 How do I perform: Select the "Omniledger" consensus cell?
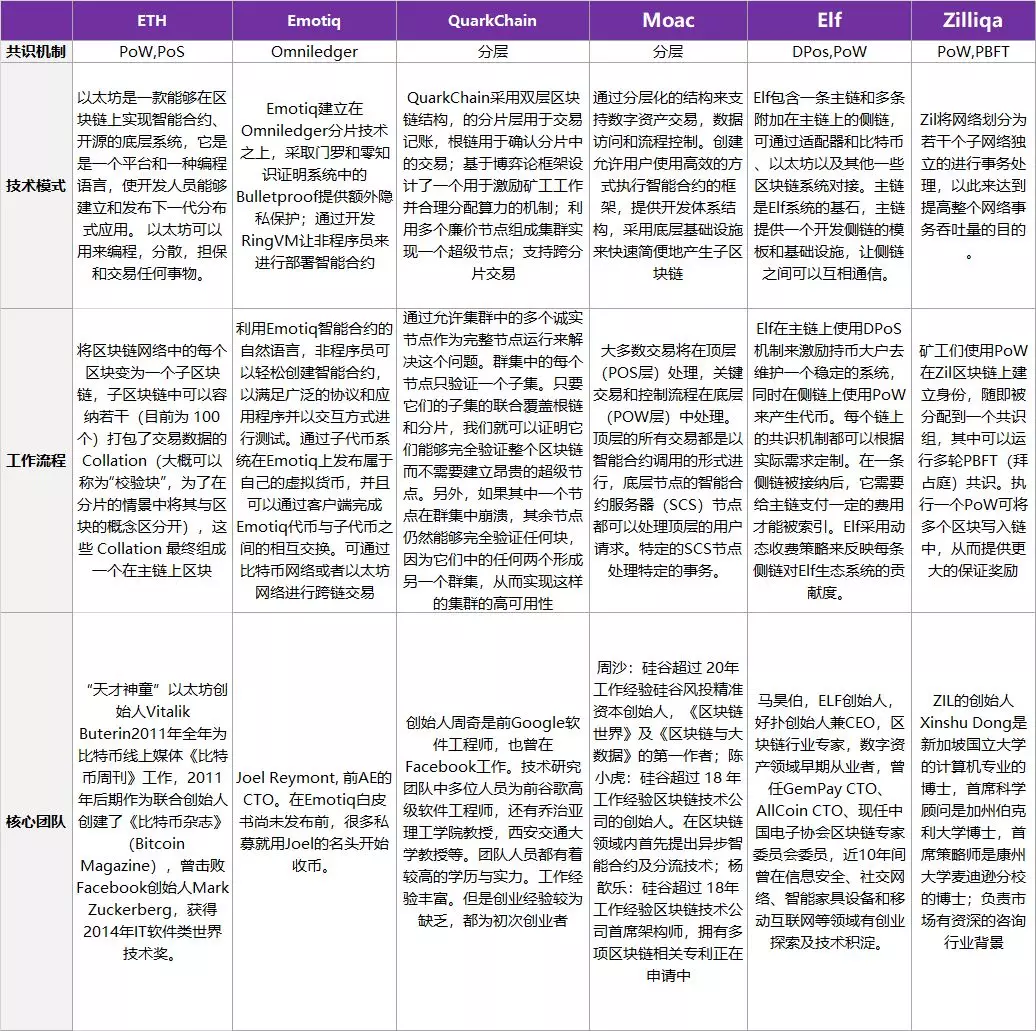(x=314, y=52)
